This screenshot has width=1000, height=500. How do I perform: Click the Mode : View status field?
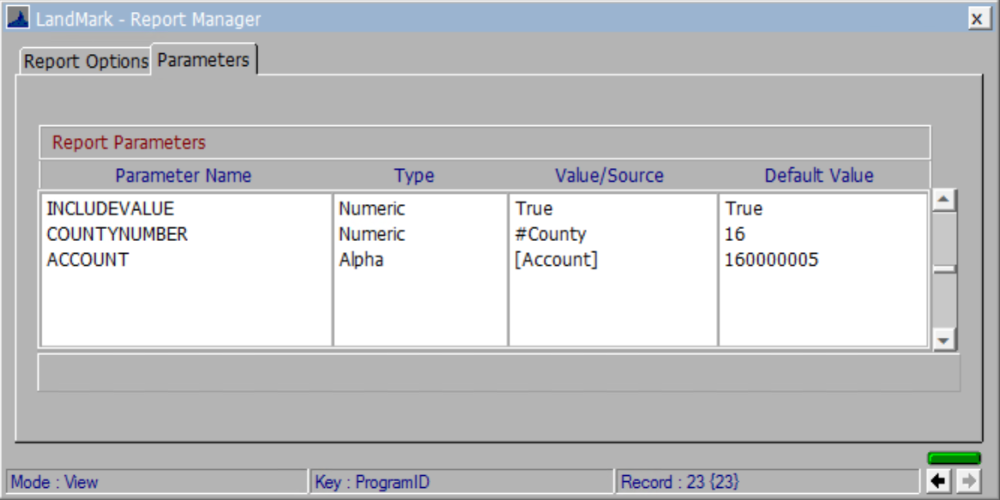coord(157,482)
